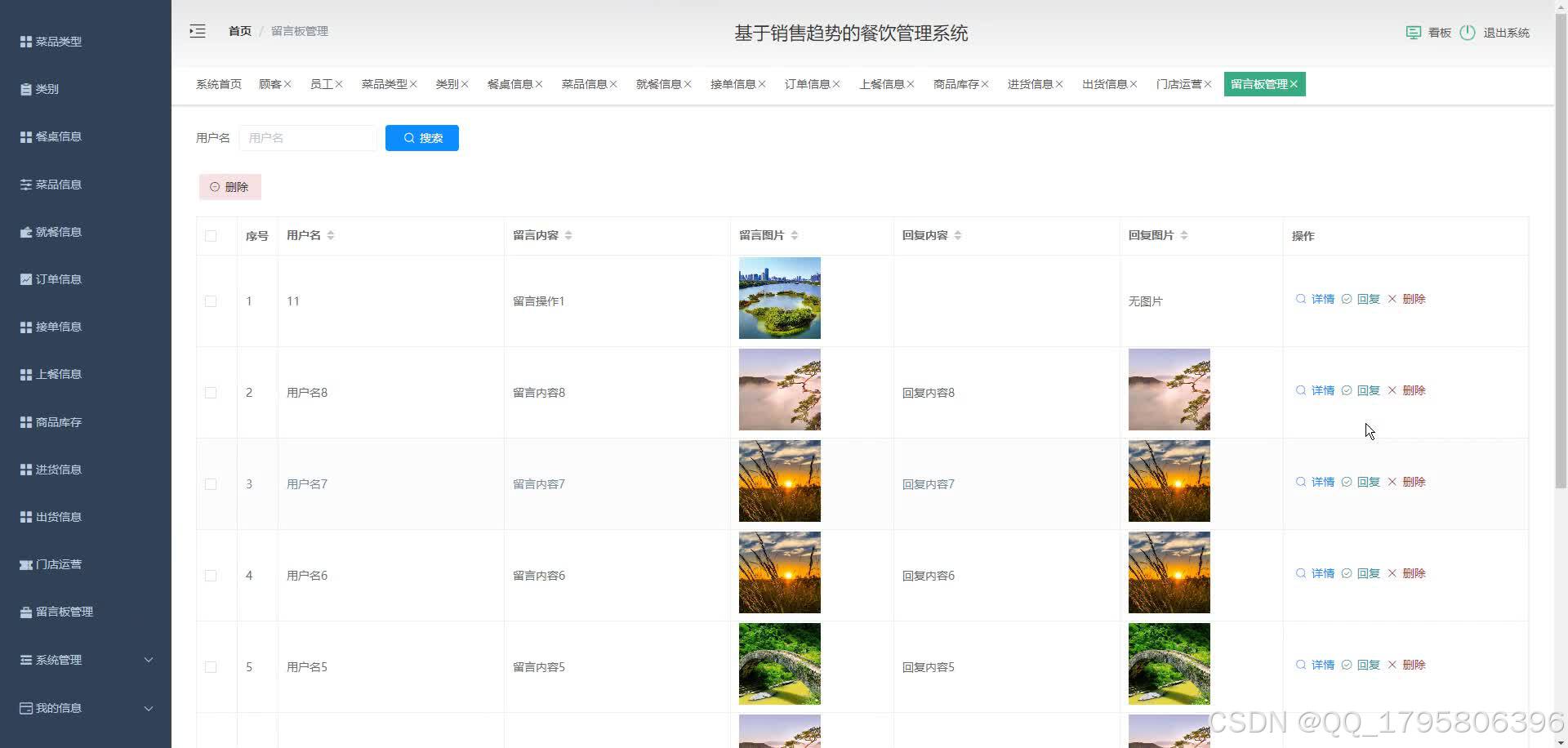Click the 类别 sidebar clipboard icon
The height and width of the screenshot is (748, 1568).
(26, 89)
